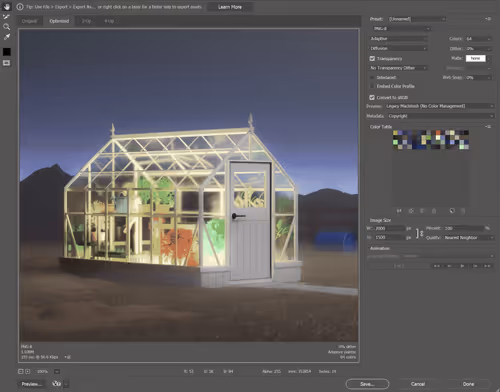Click add eyedropper color to palette icon
The width and height of the screenshot is (500, 392).
(452, 211)
